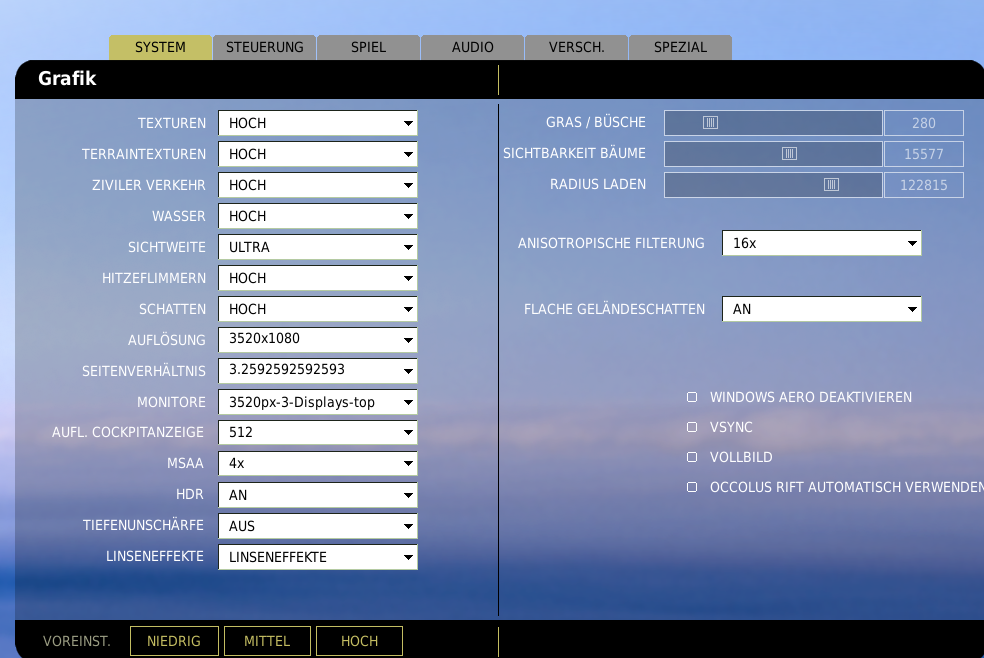
Task: Expand the MONITORE display configuration dropdown
Action: point(317,402)
